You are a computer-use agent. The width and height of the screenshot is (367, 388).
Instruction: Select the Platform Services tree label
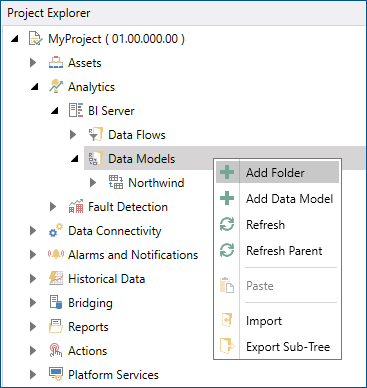point(113,375)
